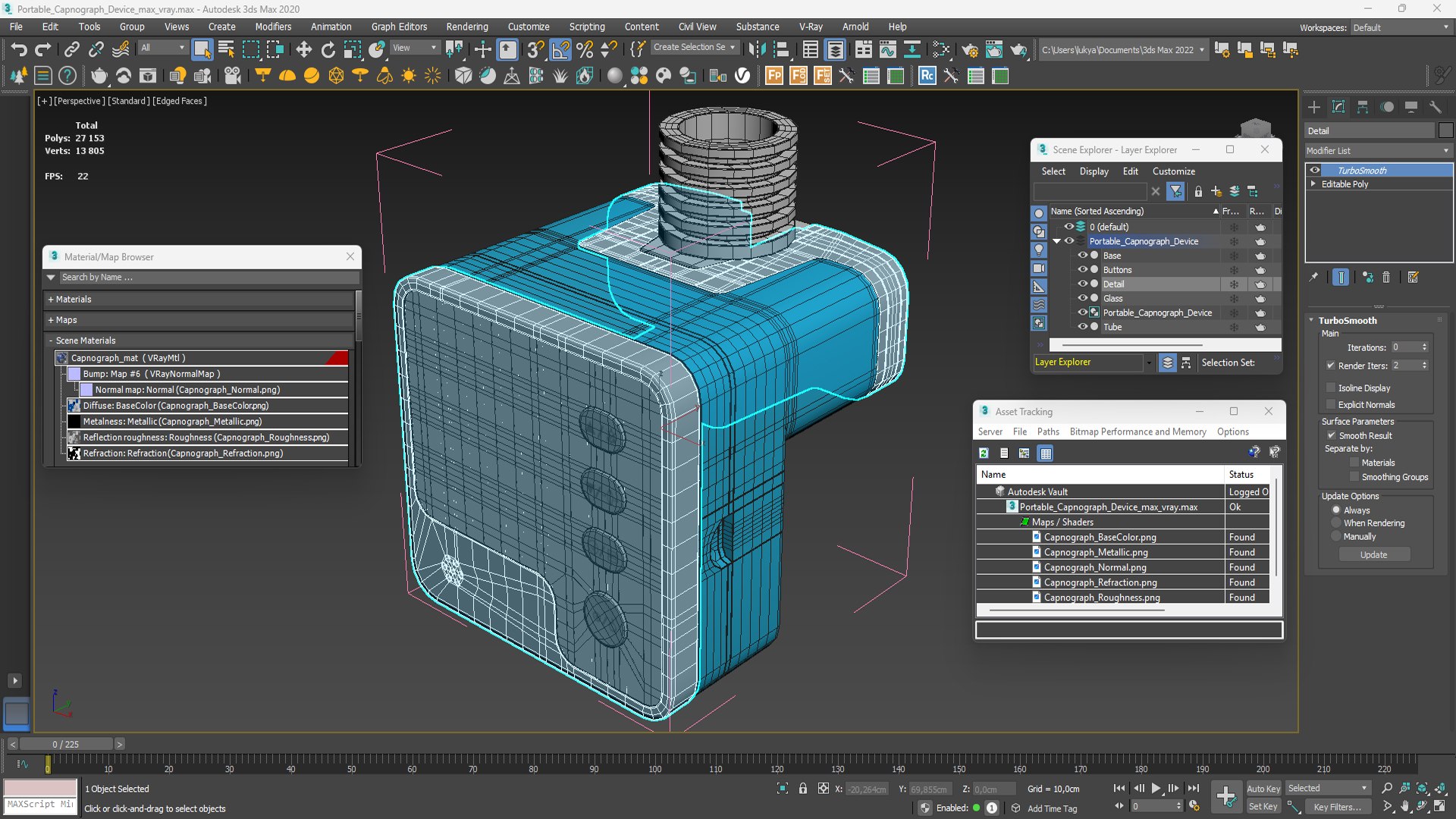Viewport: 1456px width, 819px height.
Task: Select the When Rendering radio button
Action: point(1336,523)
